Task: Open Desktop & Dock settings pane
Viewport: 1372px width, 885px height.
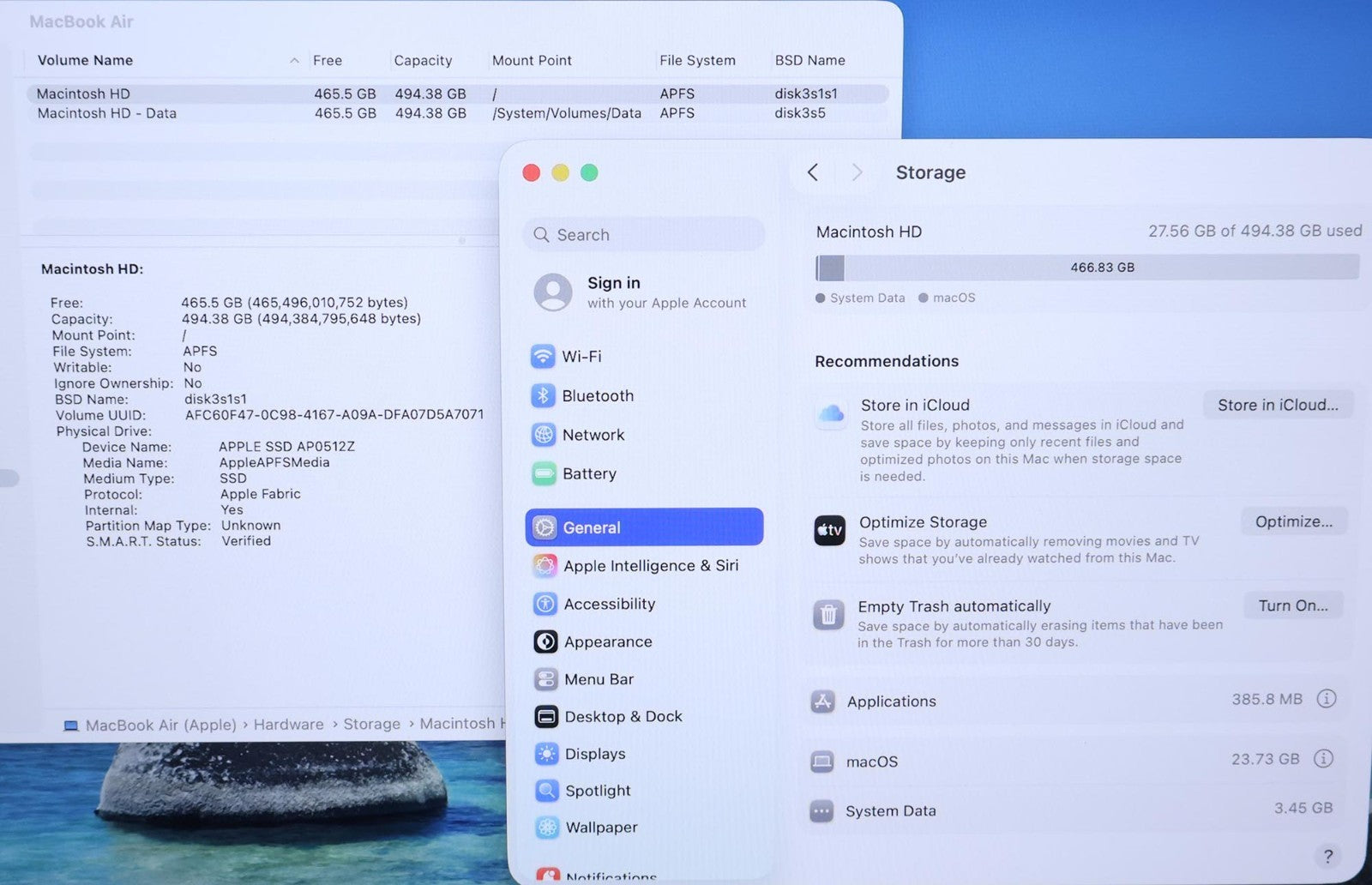Action: (x=623, y=716)
